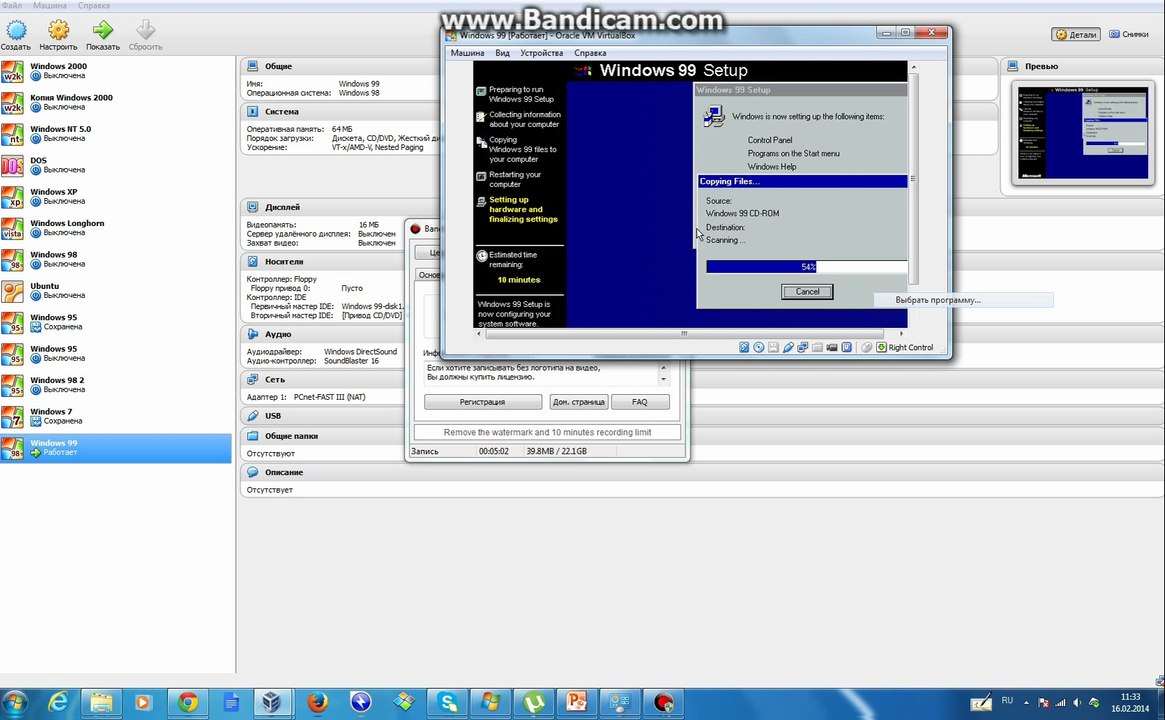Screen dimensions: 1165x720
Task: Click the floppy disk icon in VM status bar
Action: click(773, 347)
